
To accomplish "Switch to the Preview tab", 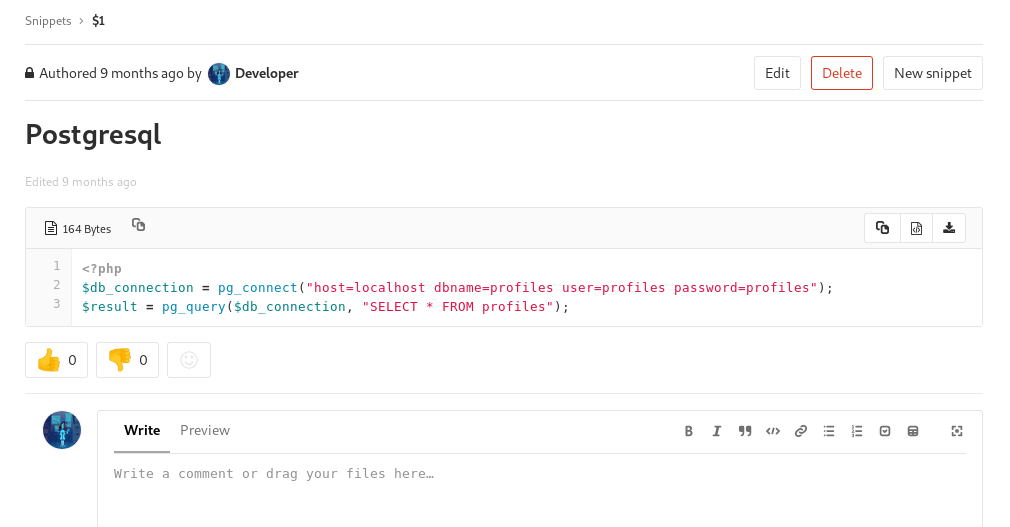I will 205,431.
